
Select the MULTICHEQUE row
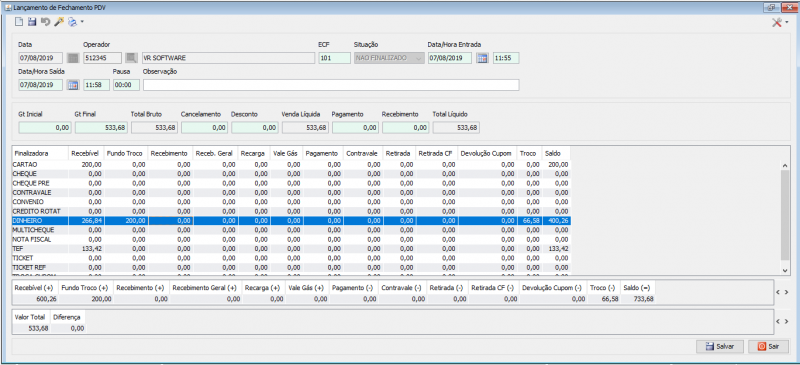pyautogui.click(x=291, y=230)
